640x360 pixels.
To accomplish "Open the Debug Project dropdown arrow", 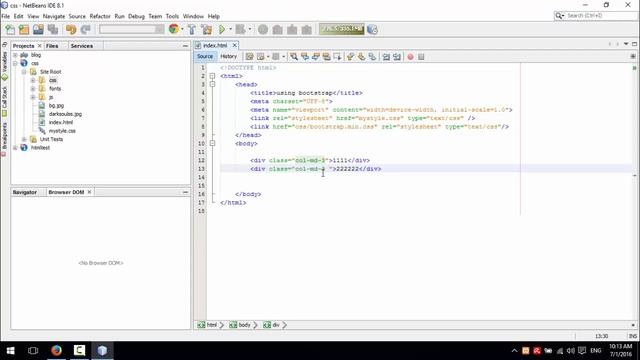I will point(249,29).
